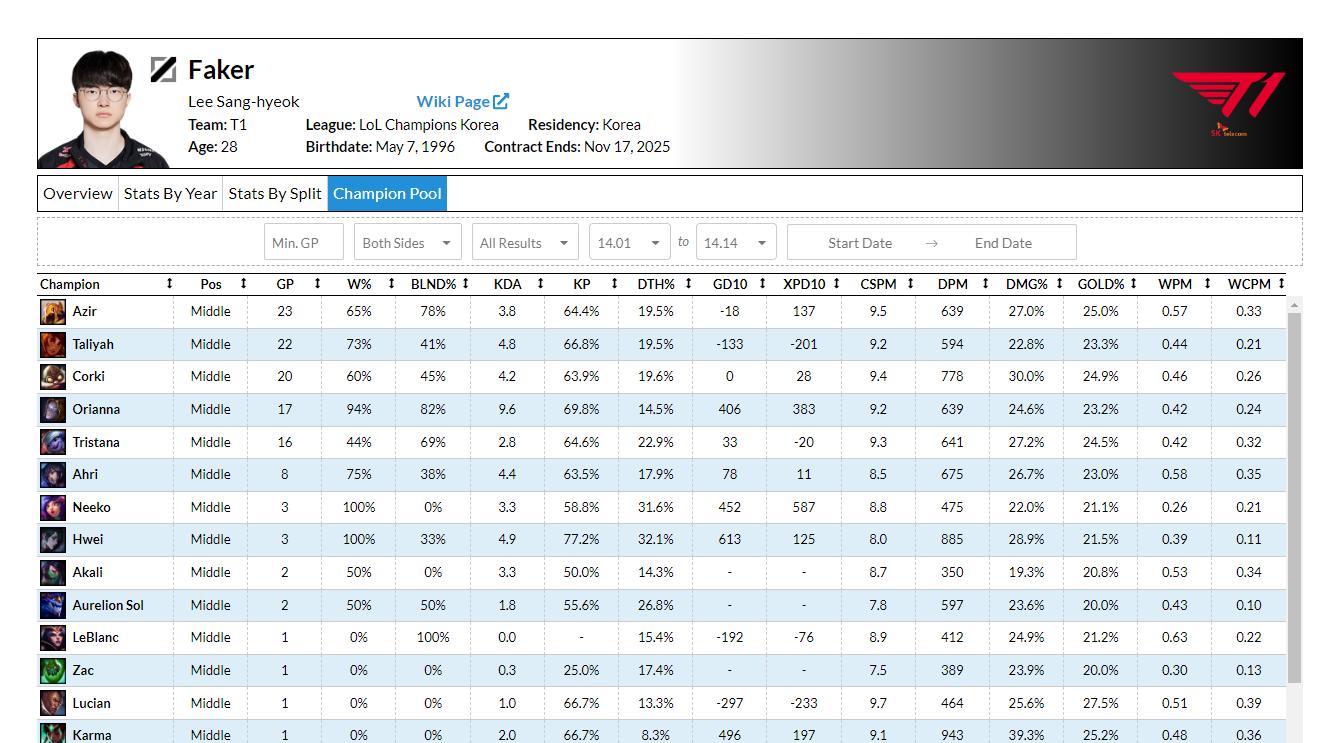1322x743 pixels.
Task: Click sort arrows next to GP header
Action: [317, 284]
